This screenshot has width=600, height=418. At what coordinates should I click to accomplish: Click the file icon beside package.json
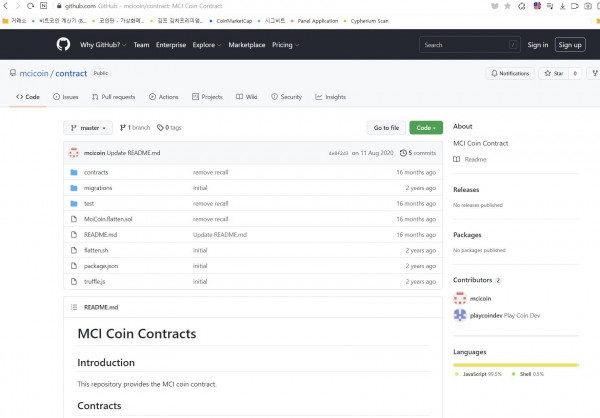click(x=74, y=266)
